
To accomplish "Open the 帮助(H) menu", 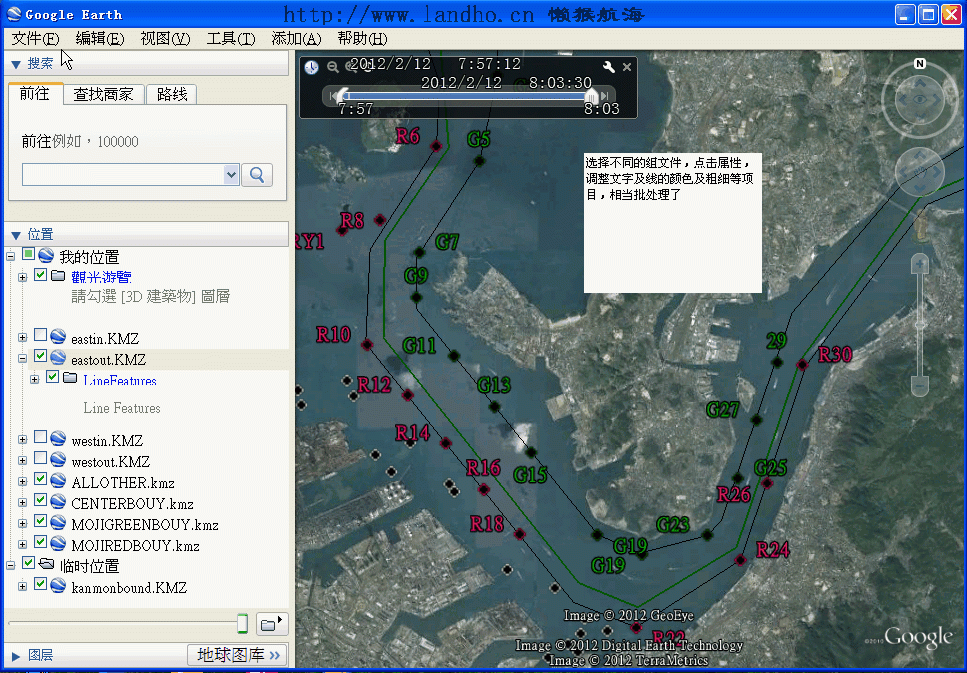I will click(x=362, y=39).
